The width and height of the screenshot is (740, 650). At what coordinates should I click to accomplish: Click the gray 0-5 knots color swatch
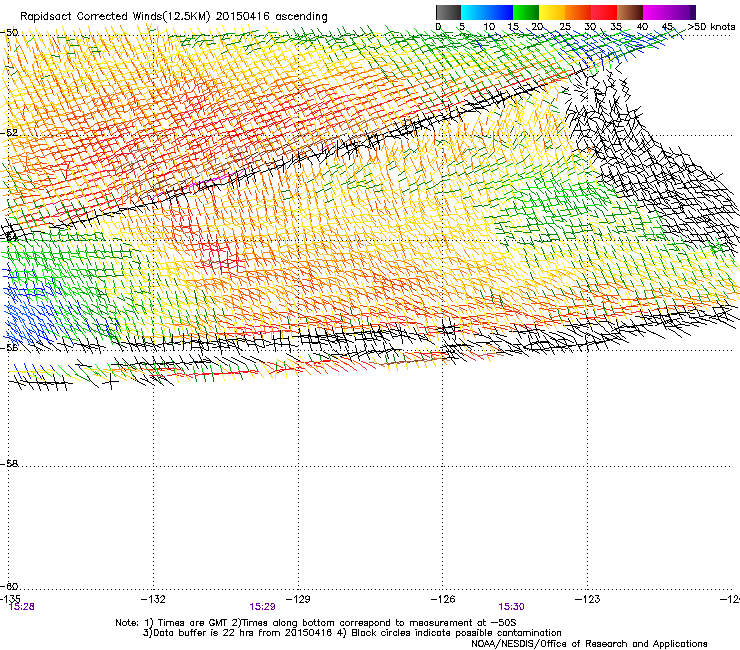click(x=448, y=12)
